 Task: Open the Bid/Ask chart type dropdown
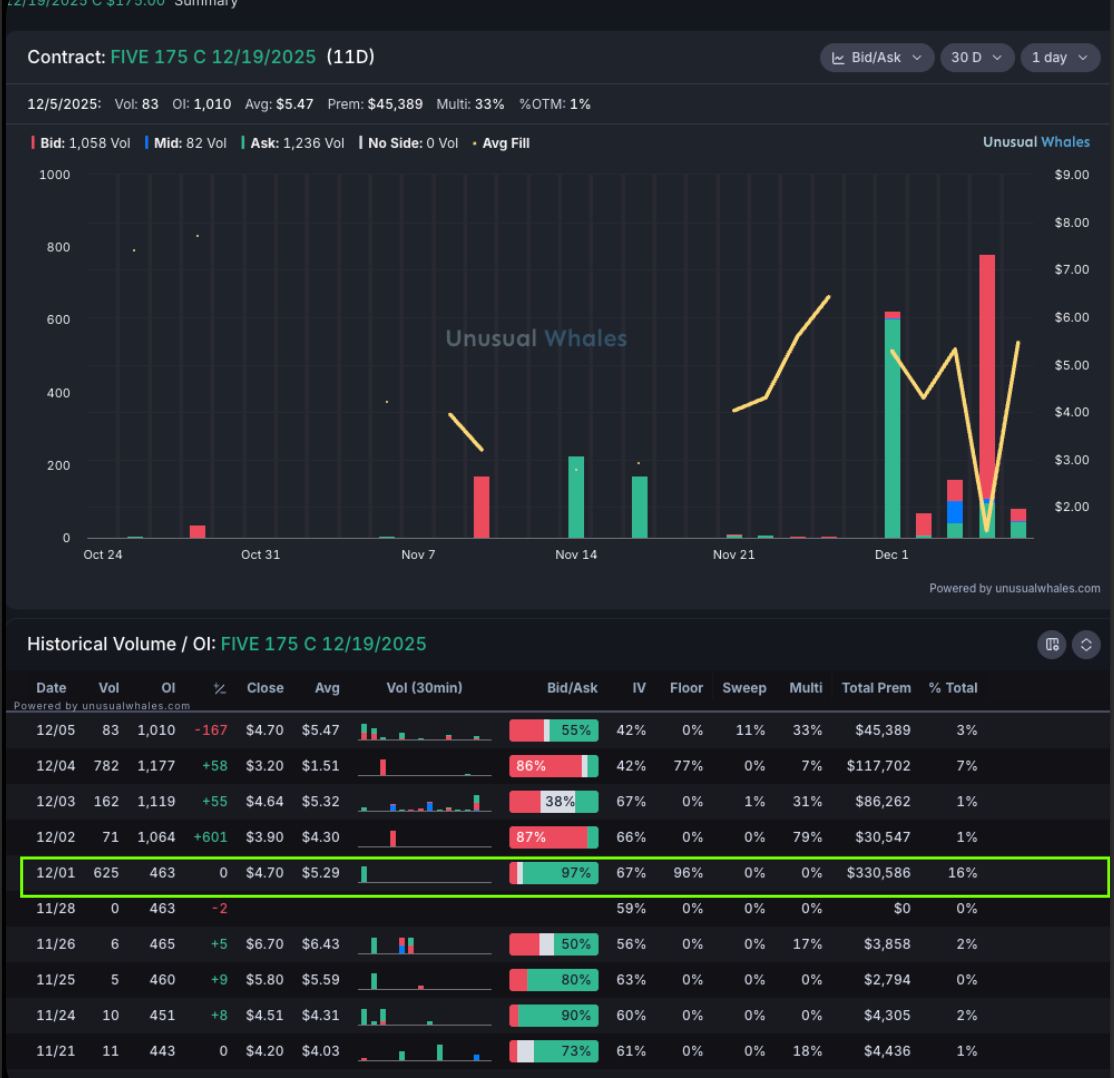tap(877, 58)
